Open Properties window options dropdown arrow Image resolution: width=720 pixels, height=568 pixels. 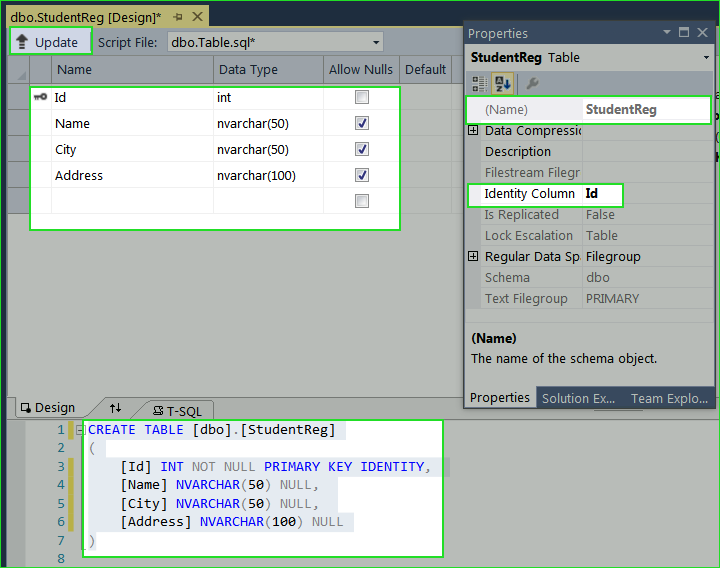point(667,32)
